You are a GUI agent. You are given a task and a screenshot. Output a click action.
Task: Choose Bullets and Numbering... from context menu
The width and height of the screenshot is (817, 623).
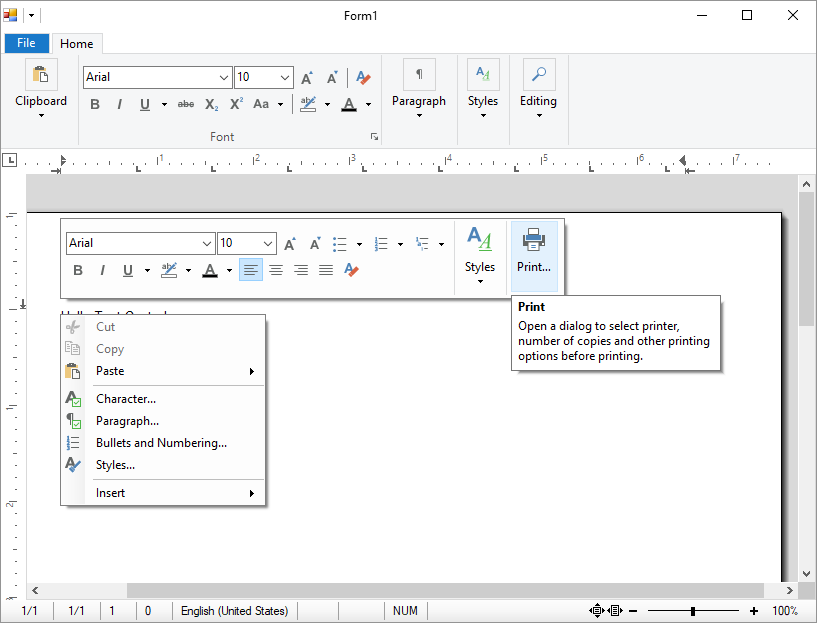[x=163, y=443]
